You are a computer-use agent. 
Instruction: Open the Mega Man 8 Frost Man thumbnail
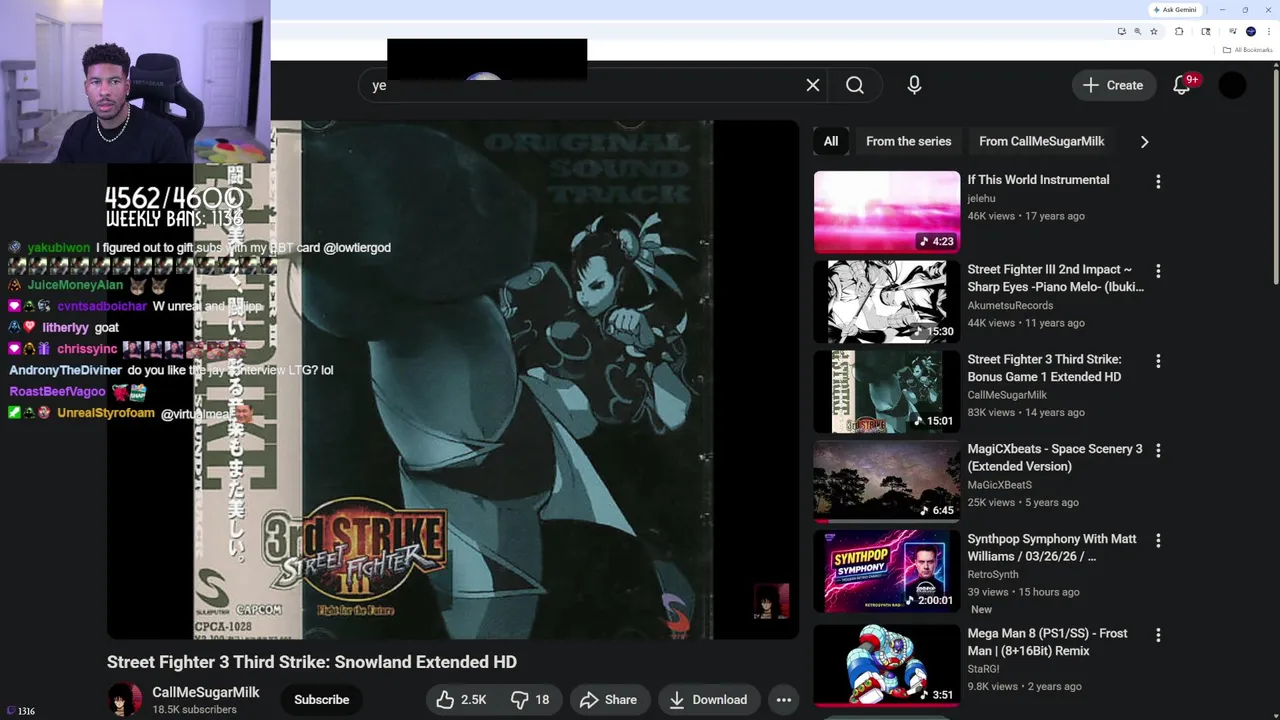pyautogui.click(x=887, y=665)
